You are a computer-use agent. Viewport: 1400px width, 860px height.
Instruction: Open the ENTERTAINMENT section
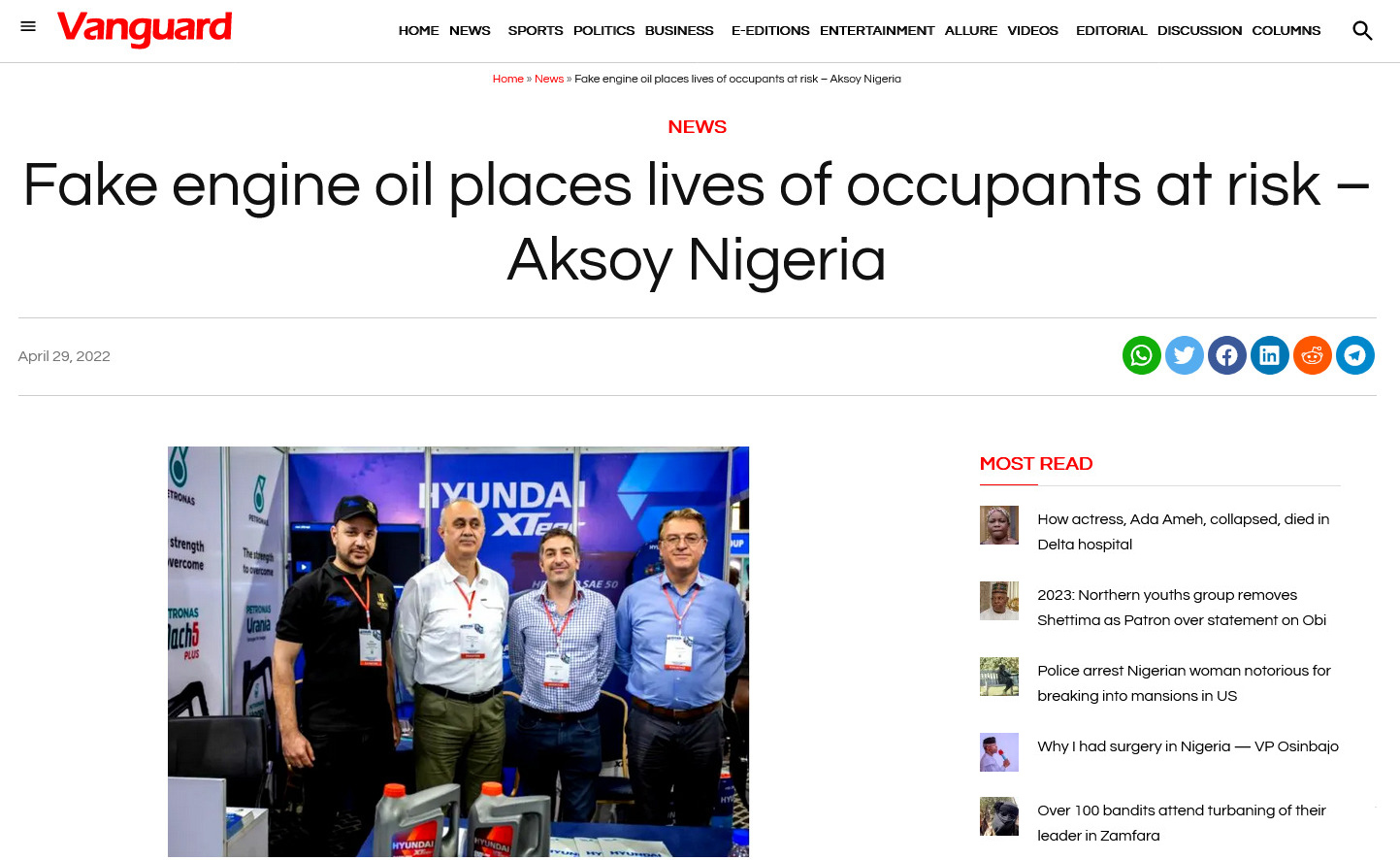click(877, 31)
